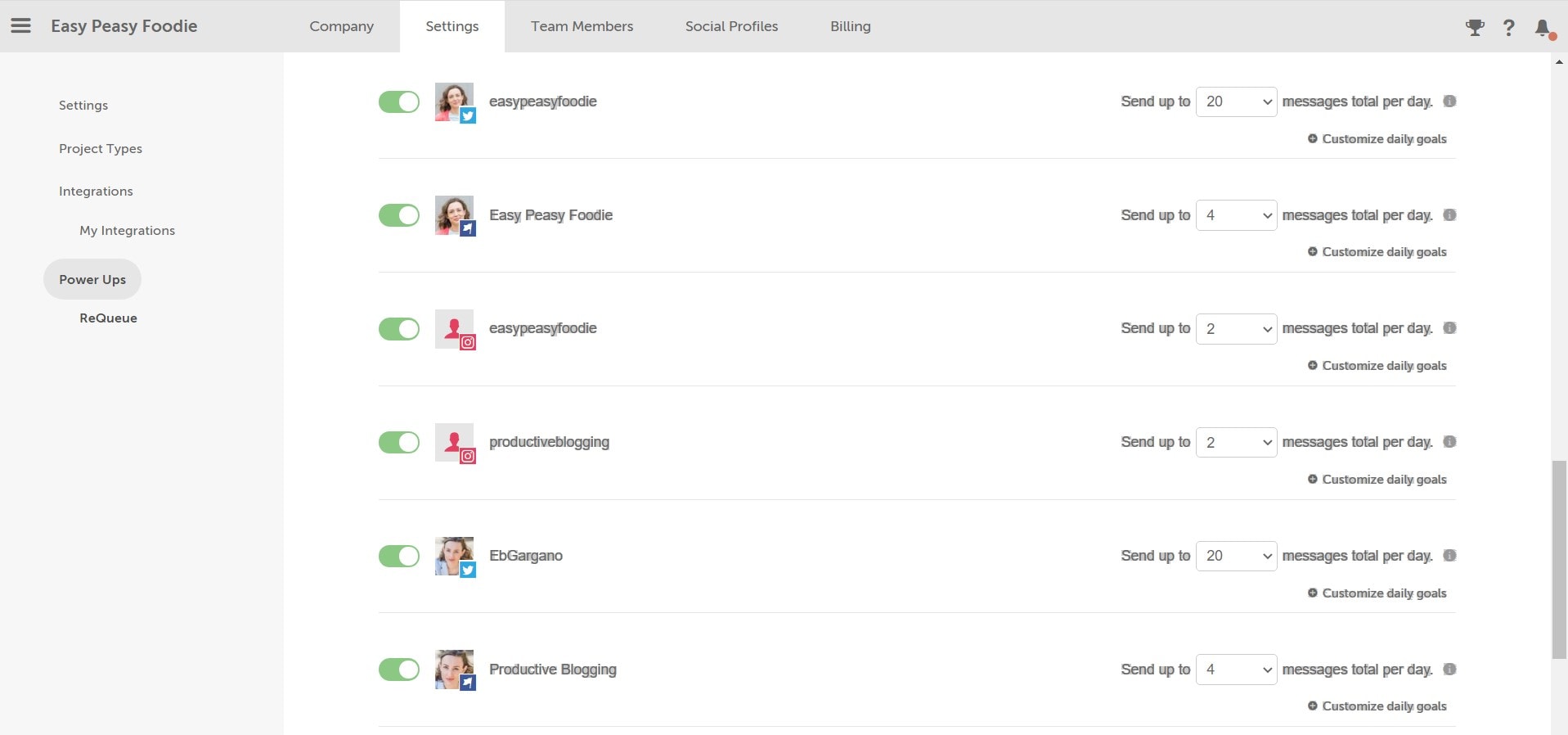Click productiveblogging Instagram avatar

[x=455, y=443]
